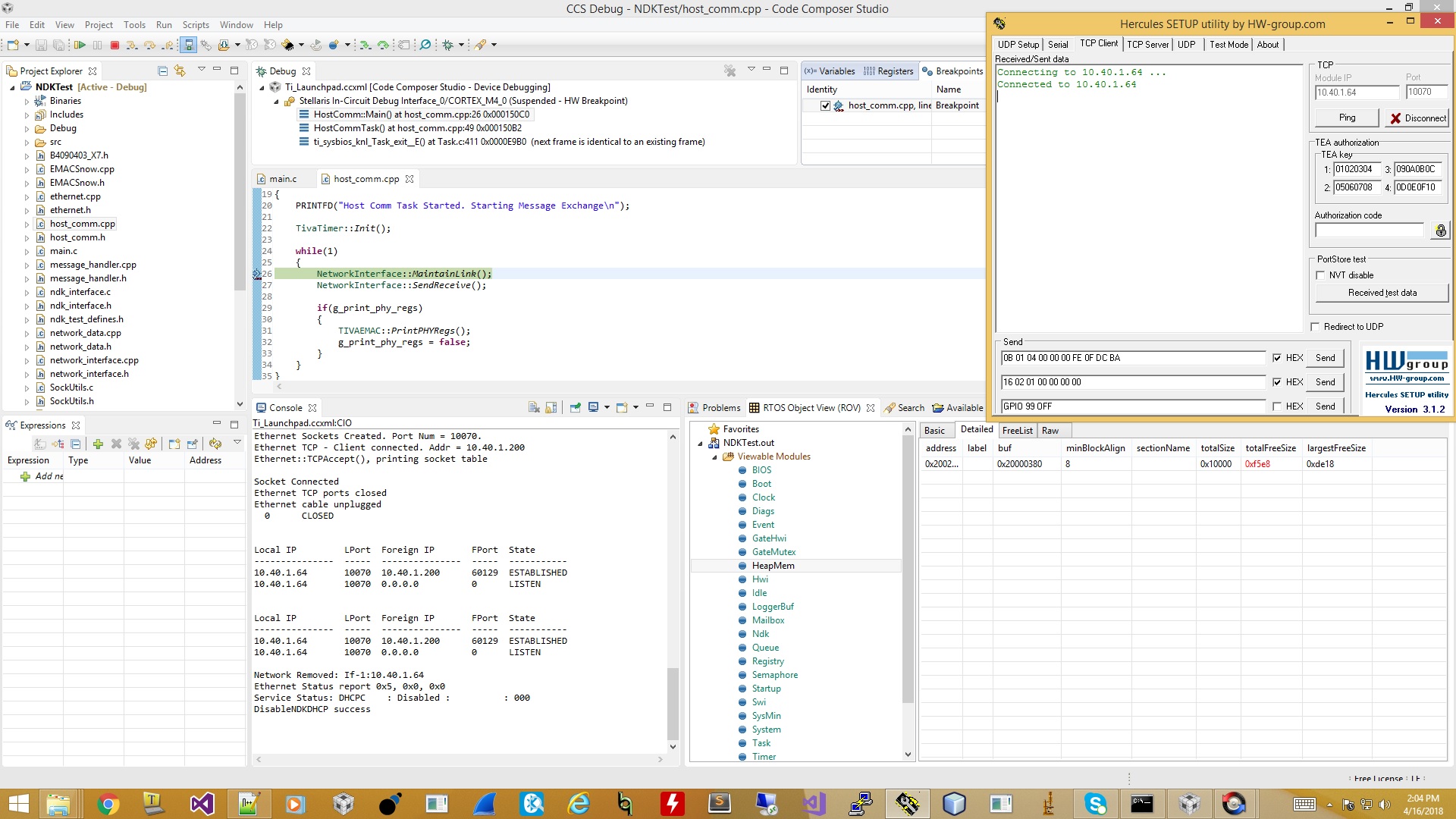Click the authorization code lock icon
Image resolution: width=1456 pixels, height=819 pixels.
coord(1440,231)
